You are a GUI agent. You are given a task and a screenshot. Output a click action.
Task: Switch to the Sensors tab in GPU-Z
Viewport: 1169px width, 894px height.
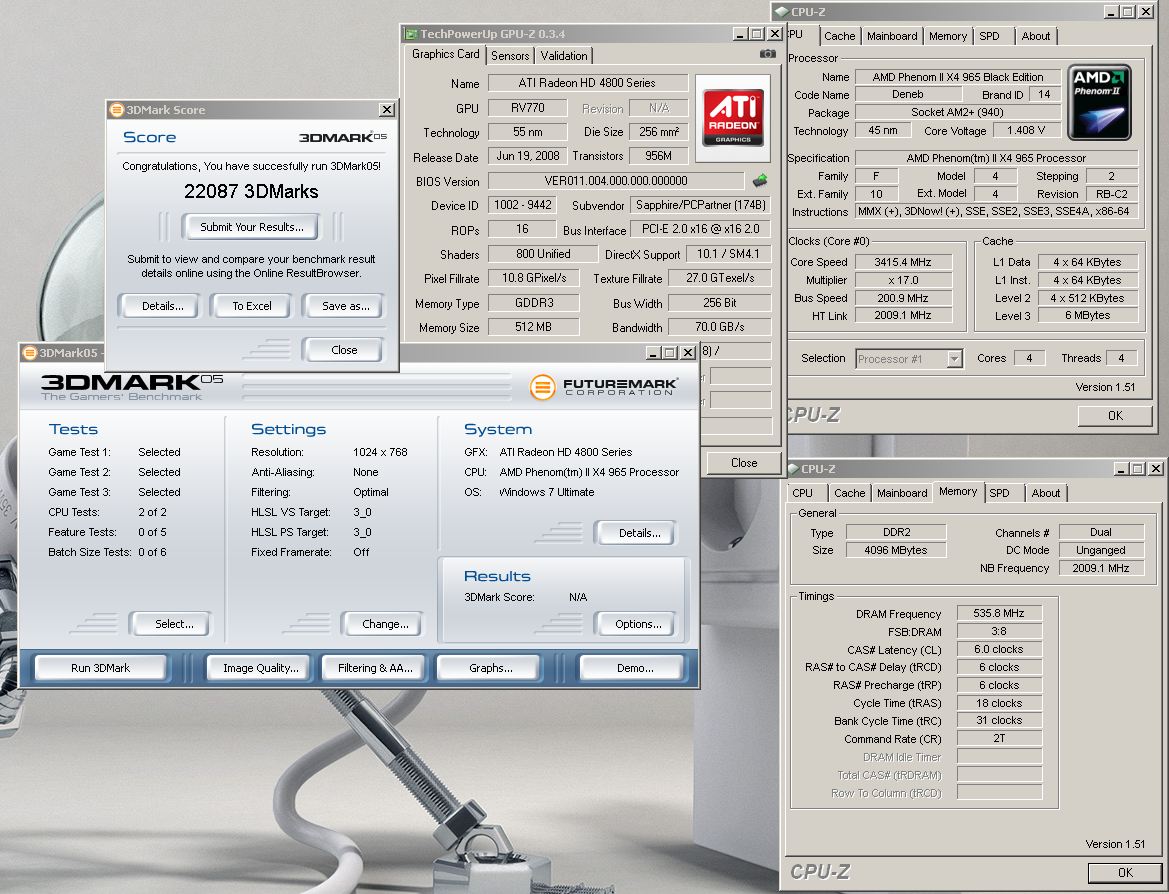(x=510, y=55)
